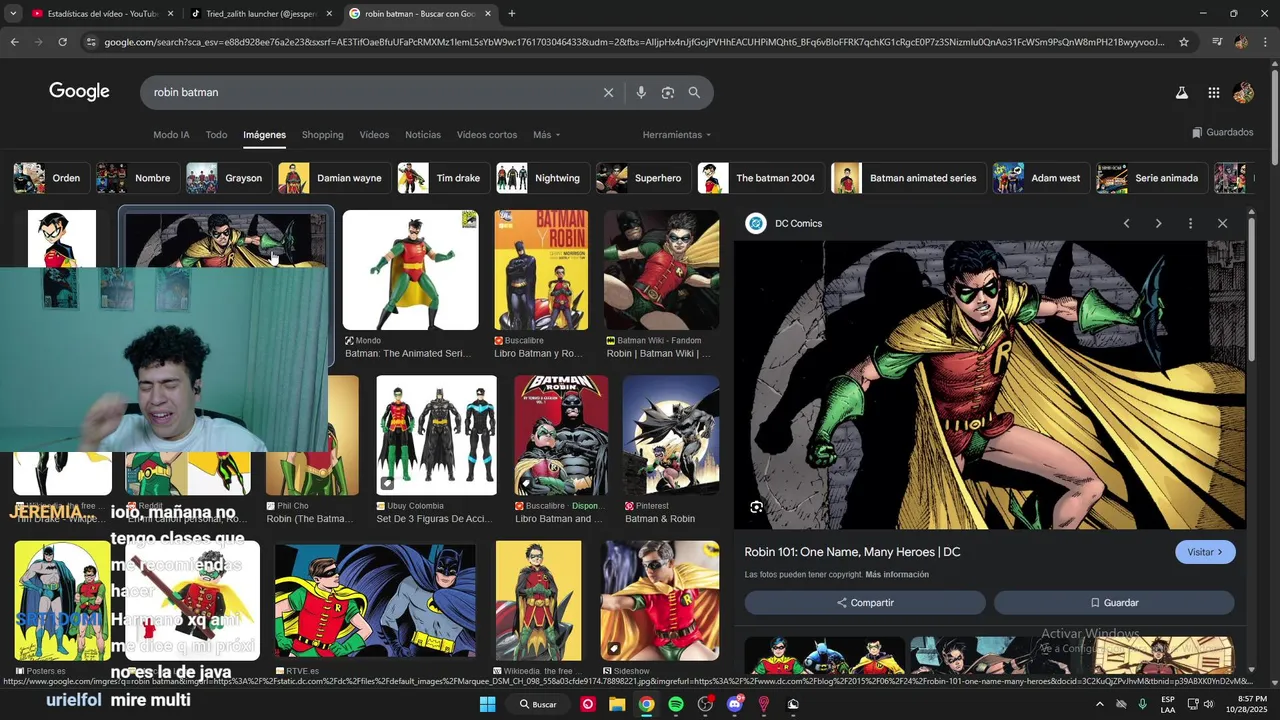Open the Mondo Robin action figure thumbnail
1280x720 pixels.
point(411,270)
